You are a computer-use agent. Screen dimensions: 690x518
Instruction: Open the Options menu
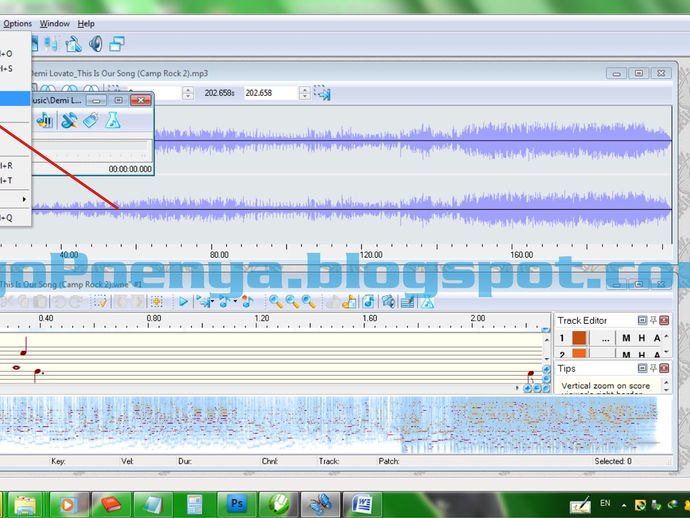17,24
